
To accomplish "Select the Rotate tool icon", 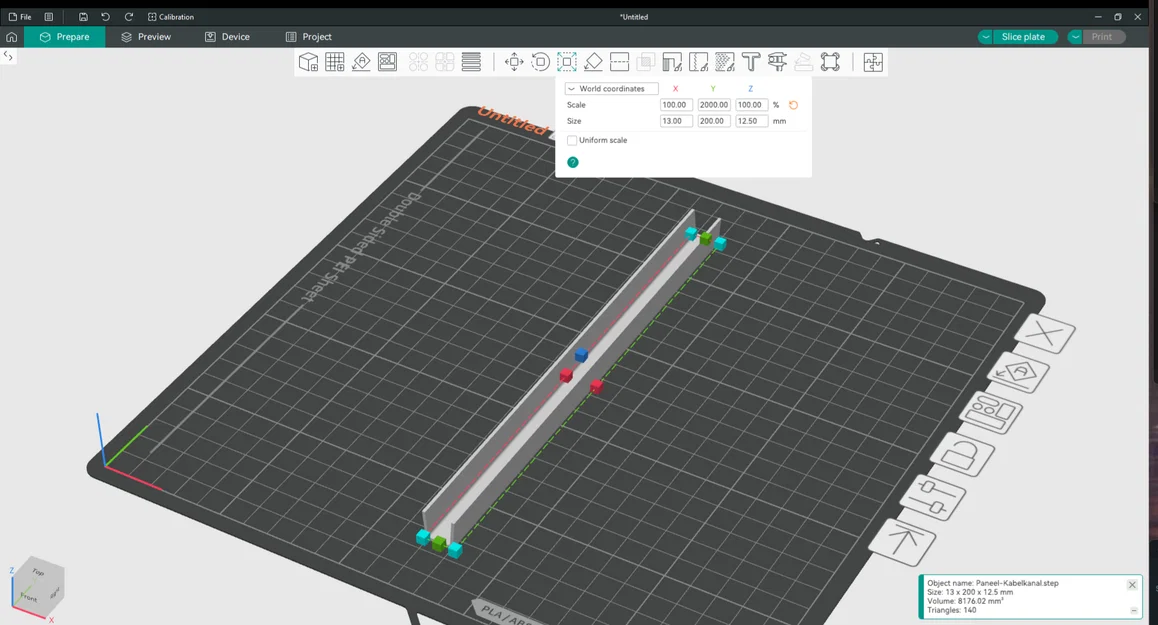I will click(541, 62).
